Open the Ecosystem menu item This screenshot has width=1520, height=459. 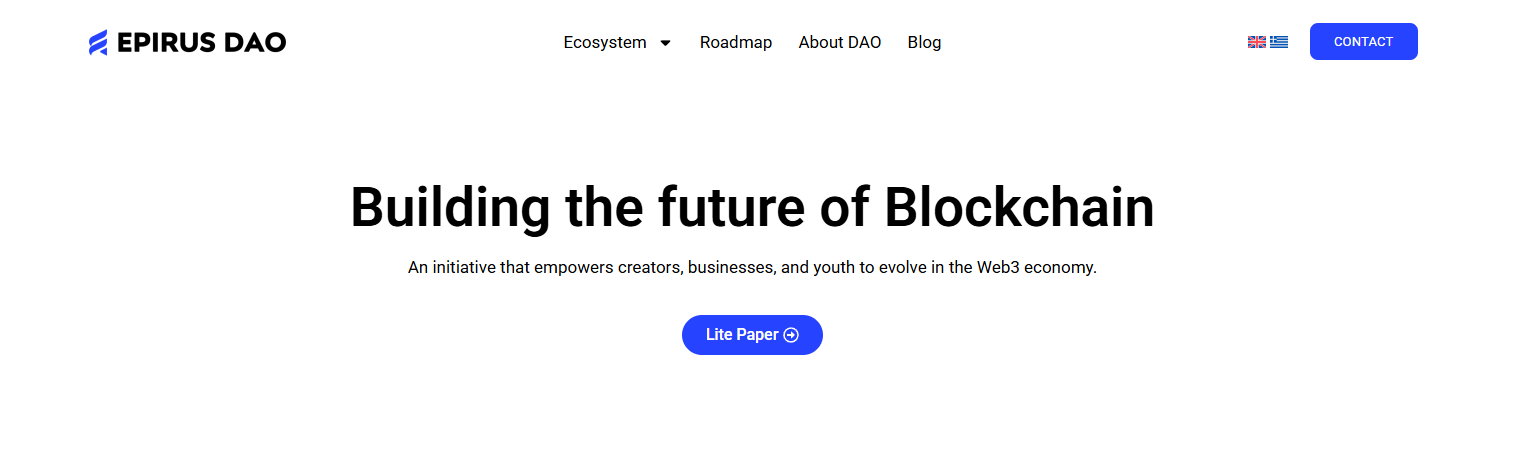coord(605,42)
